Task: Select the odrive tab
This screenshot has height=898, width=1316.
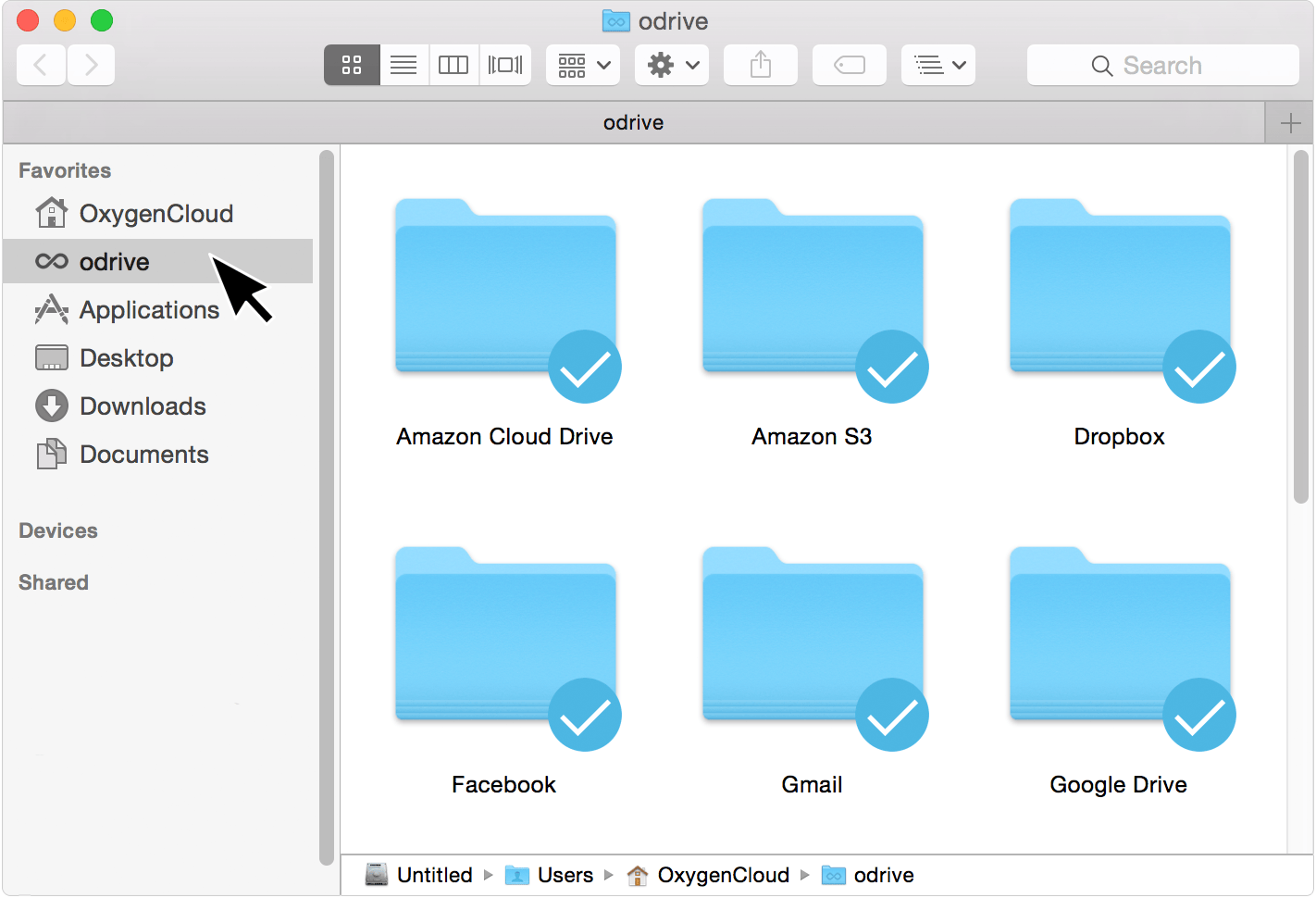Action: 633,121
